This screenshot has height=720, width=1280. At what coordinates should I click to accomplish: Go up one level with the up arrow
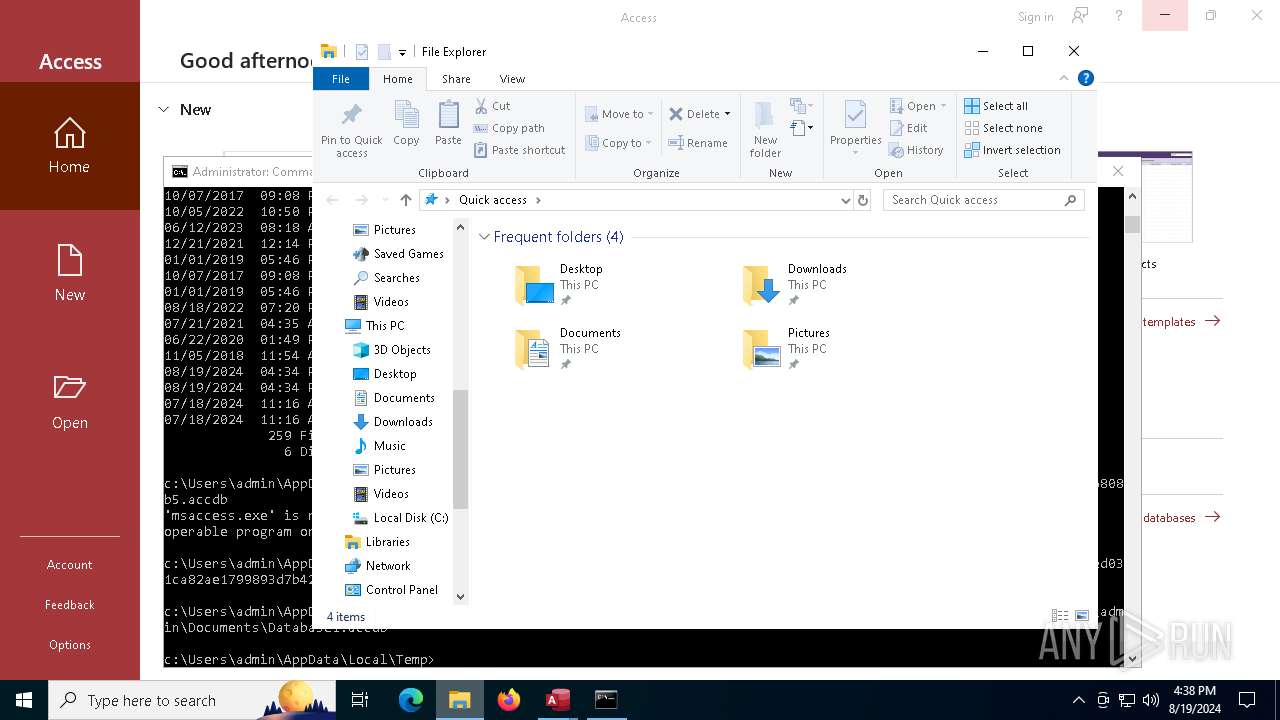[x=405, y=200]
